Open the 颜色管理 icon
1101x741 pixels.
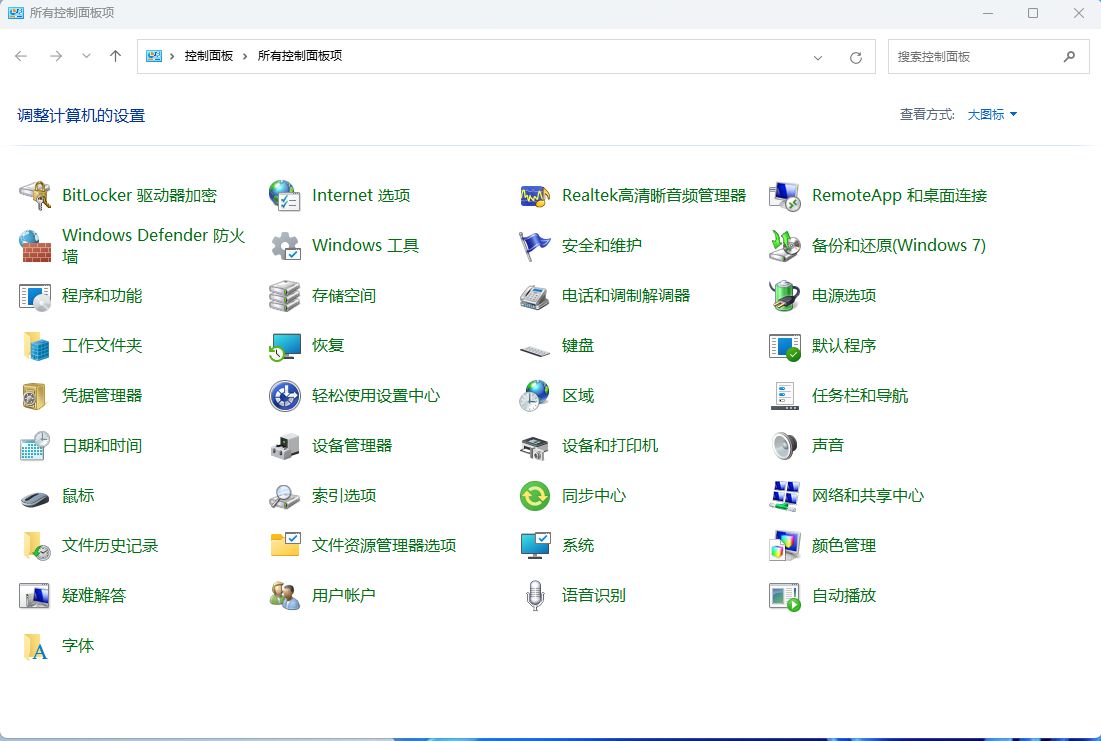[785, 546]
